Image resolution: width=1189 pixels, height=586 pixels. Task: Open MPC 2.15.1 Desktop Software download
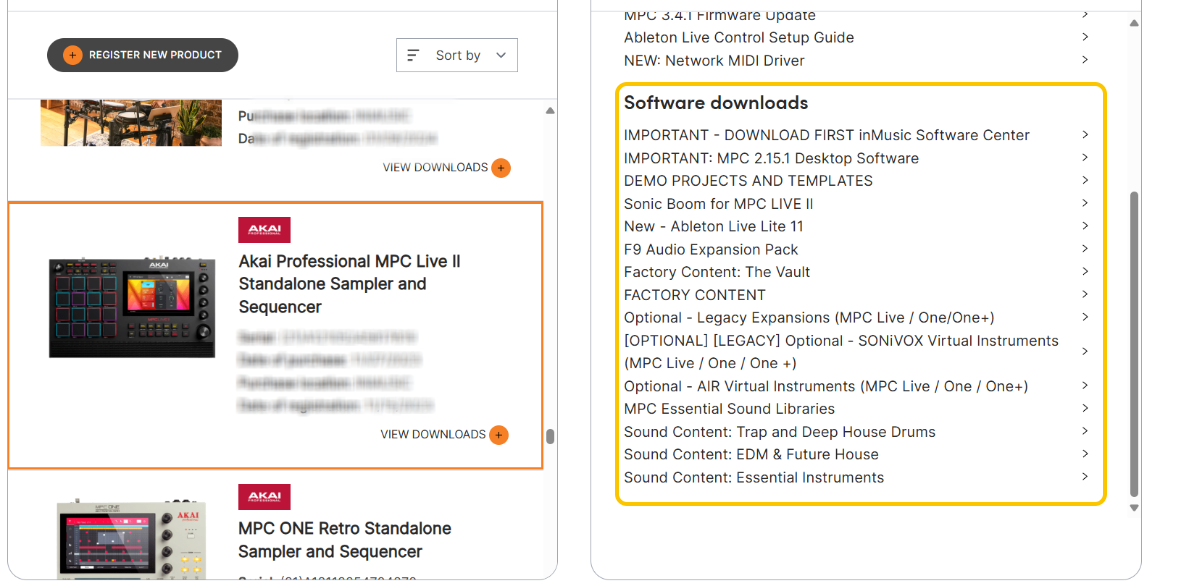(771, 158)
